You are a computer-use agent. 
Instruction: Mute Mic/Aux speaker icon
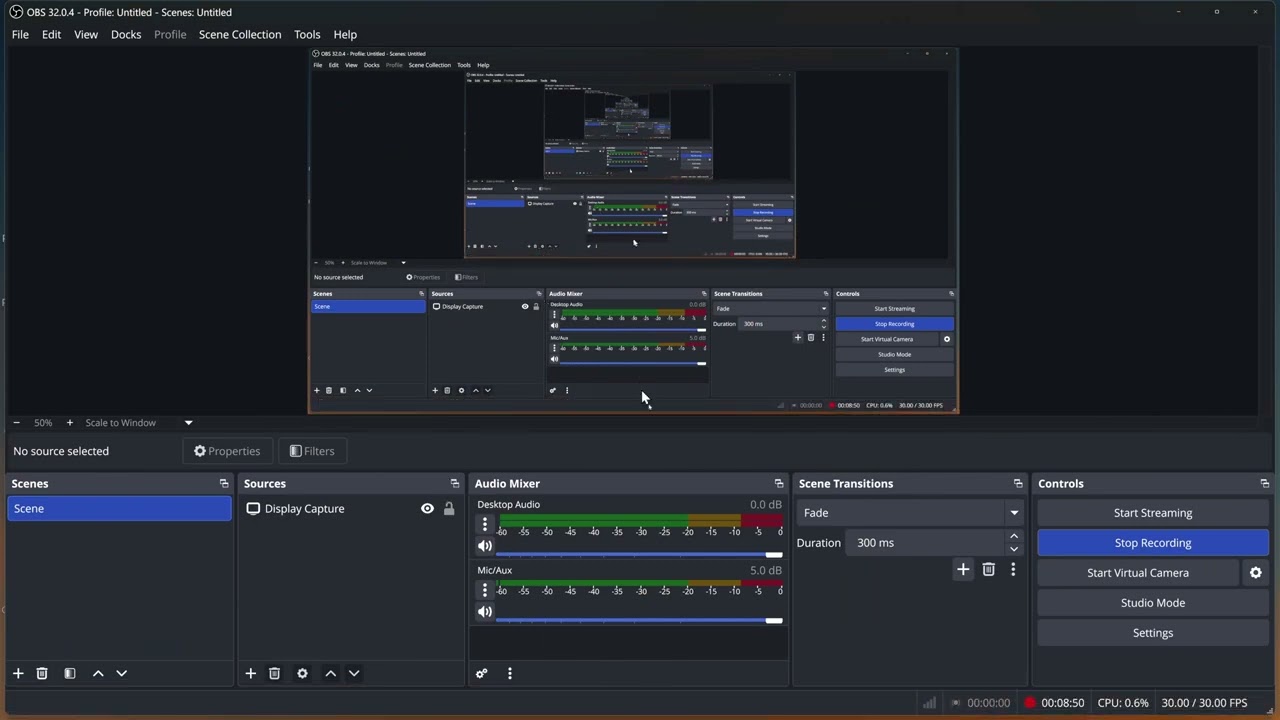click(x=485, y=612)
